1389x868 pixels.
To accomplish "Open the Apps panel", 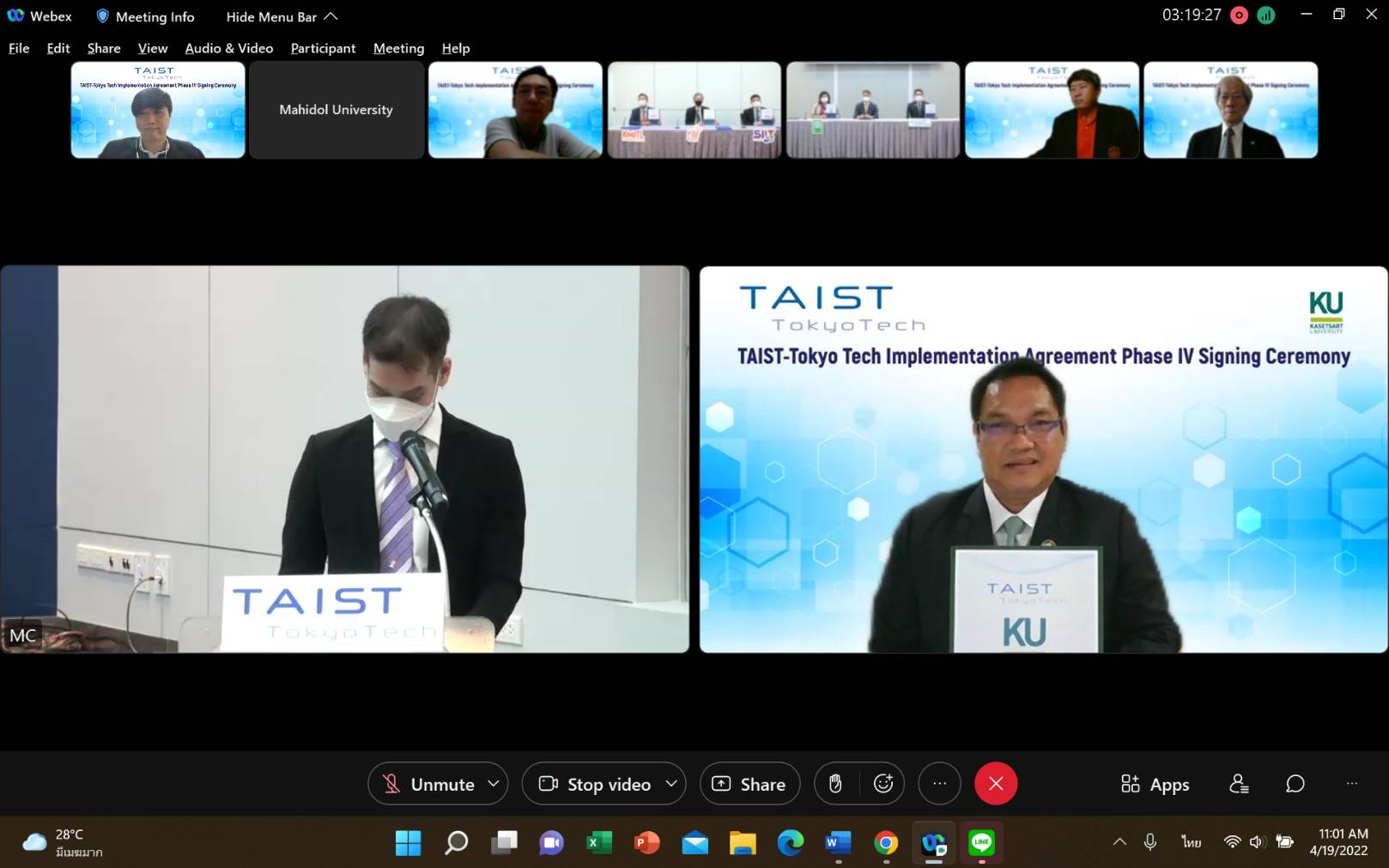I will (x=1153, y=783).
